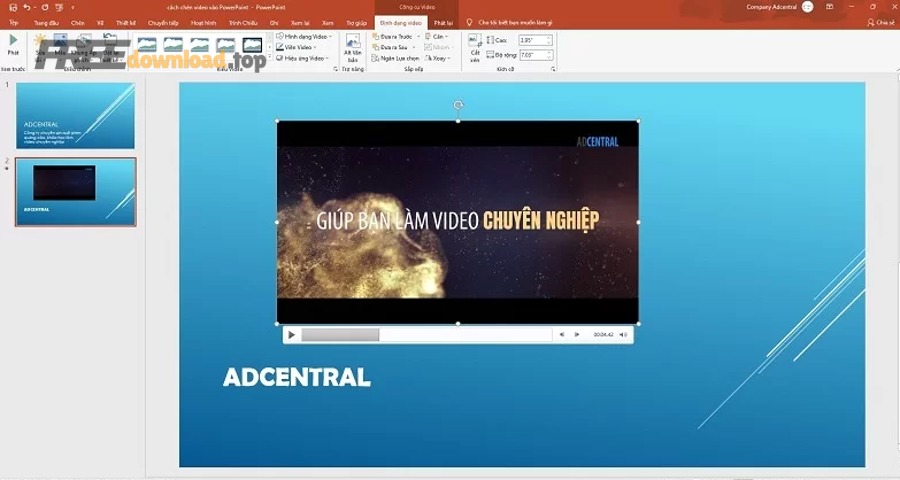
Task: Select slide 1 thumbnail in the slide panel
Action: (75, 116)
